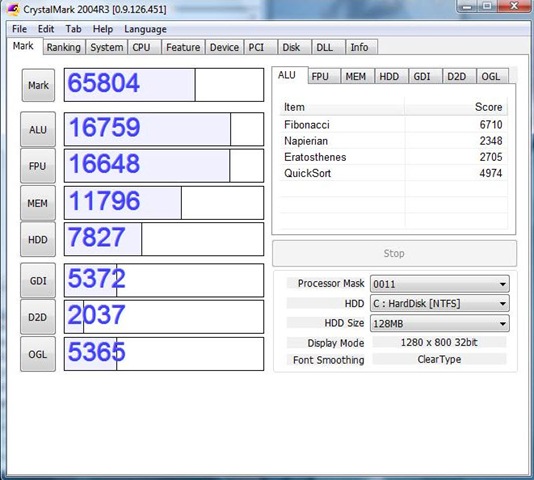Click the Font Smoothing value ClearType
The width and height of the screenshot is (534, 480).
(x=439, y=359)
